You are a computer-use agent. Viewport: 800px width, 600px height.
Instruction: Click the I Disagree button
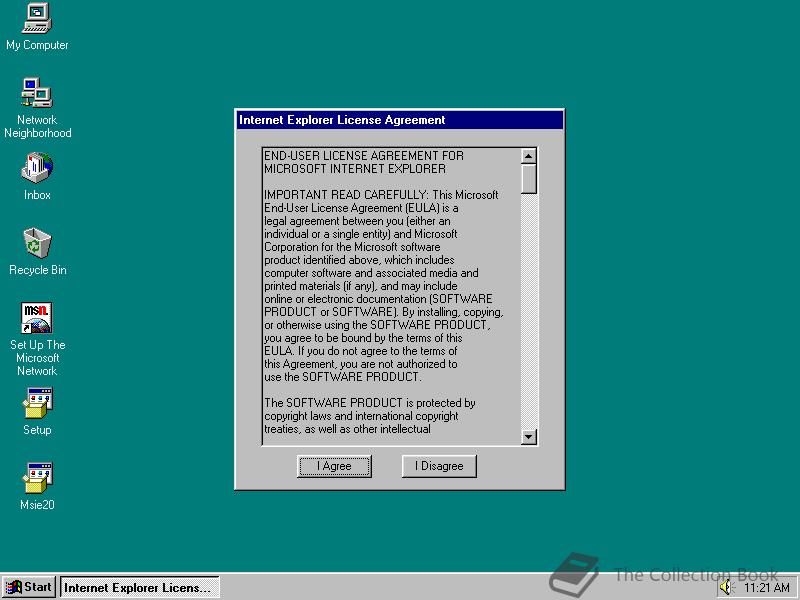point(439,466)
